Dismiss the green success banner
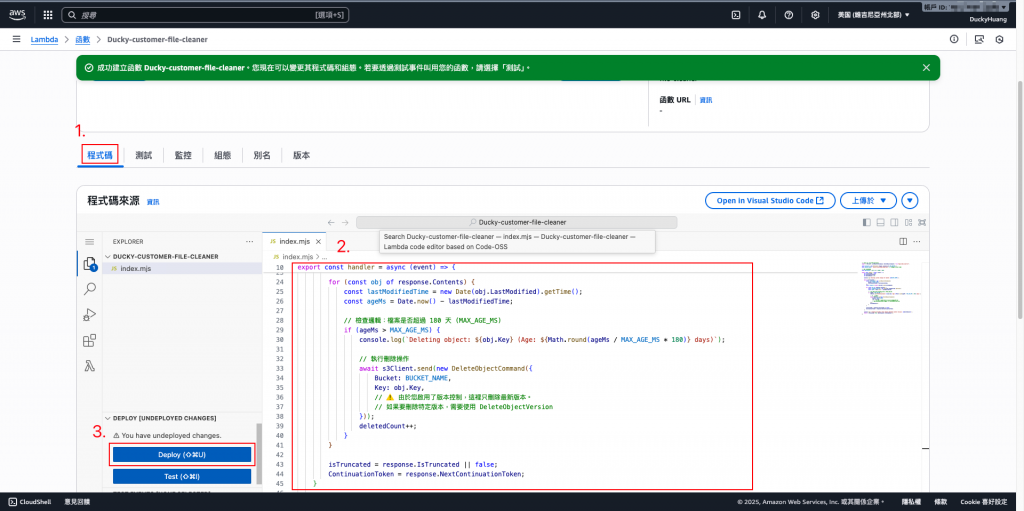The image size is (1024, 511). click(926, 67)
